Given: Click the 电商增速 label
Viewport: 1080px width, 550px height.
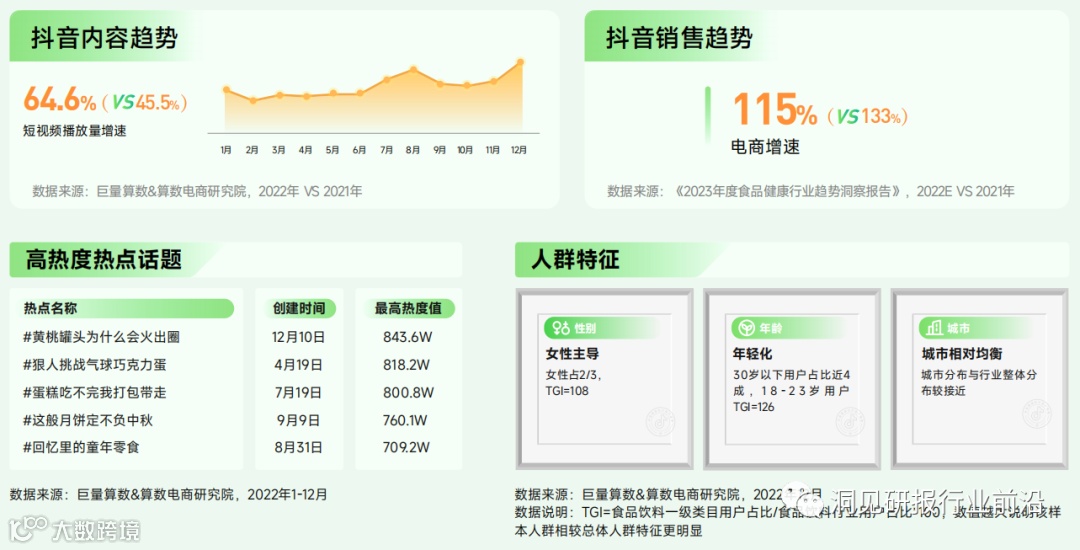Looking at the screenshot, I should pyautogui.click(x=765, y=147).
